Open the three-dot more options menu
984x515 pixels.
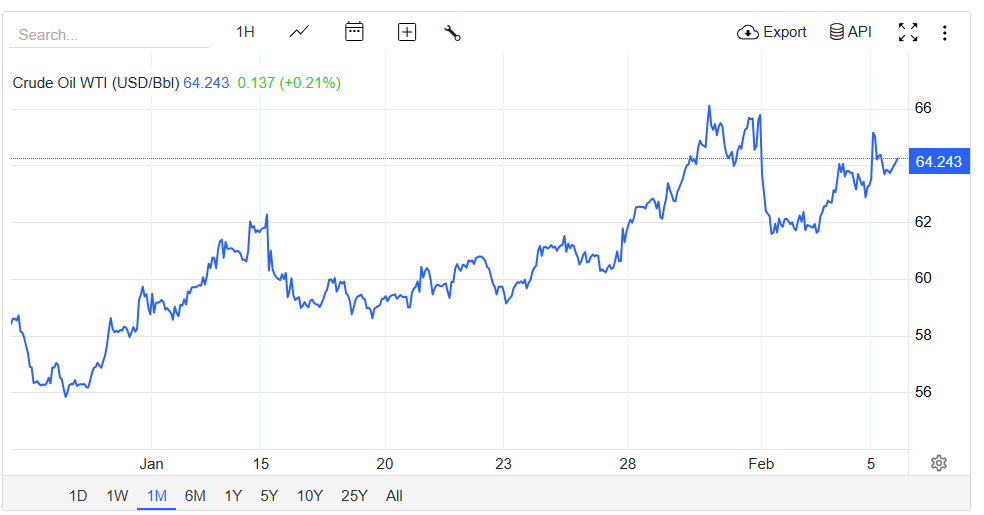click(x=945, y=33)
